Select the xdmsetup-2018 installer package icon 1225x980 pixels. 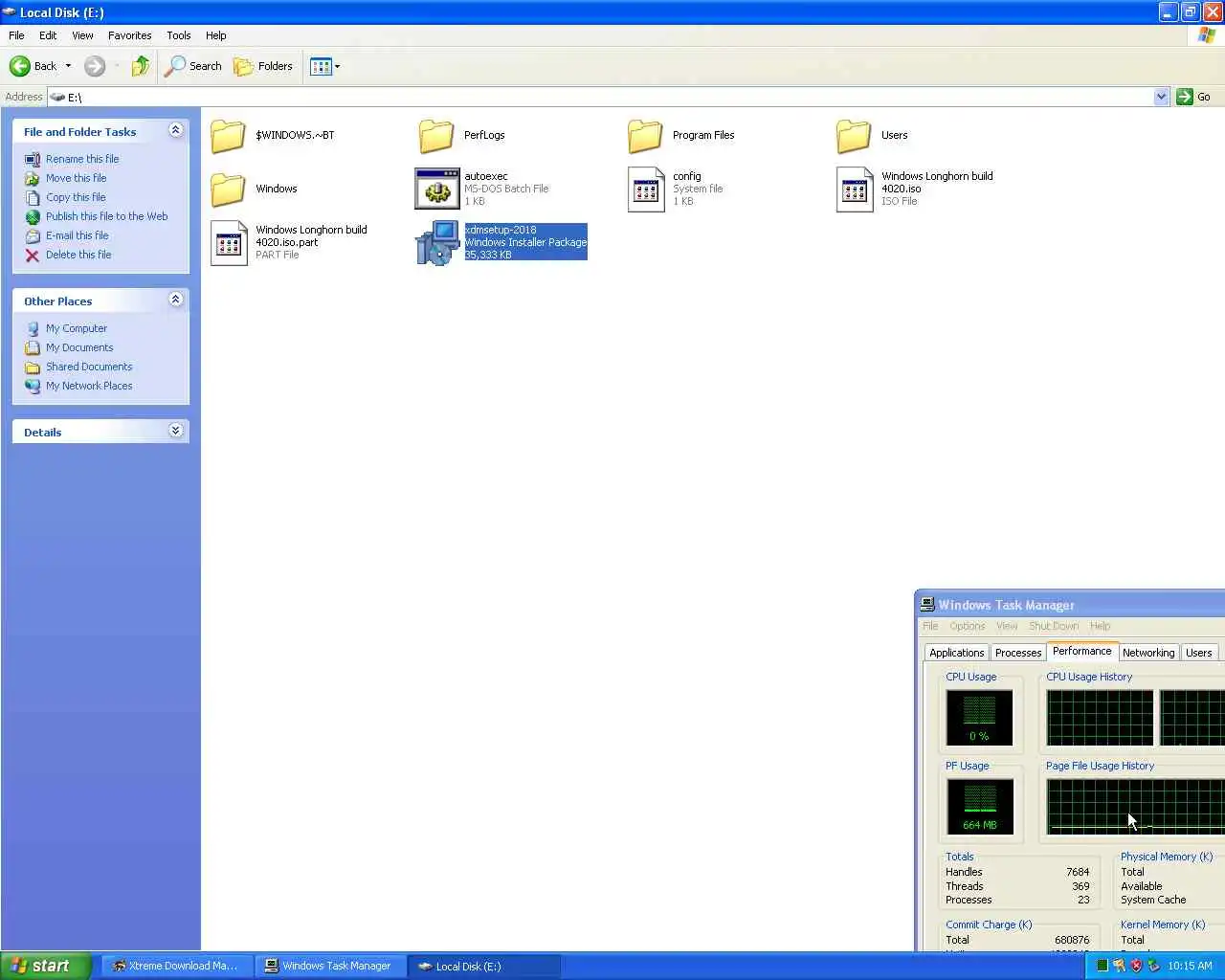point(437,243)
